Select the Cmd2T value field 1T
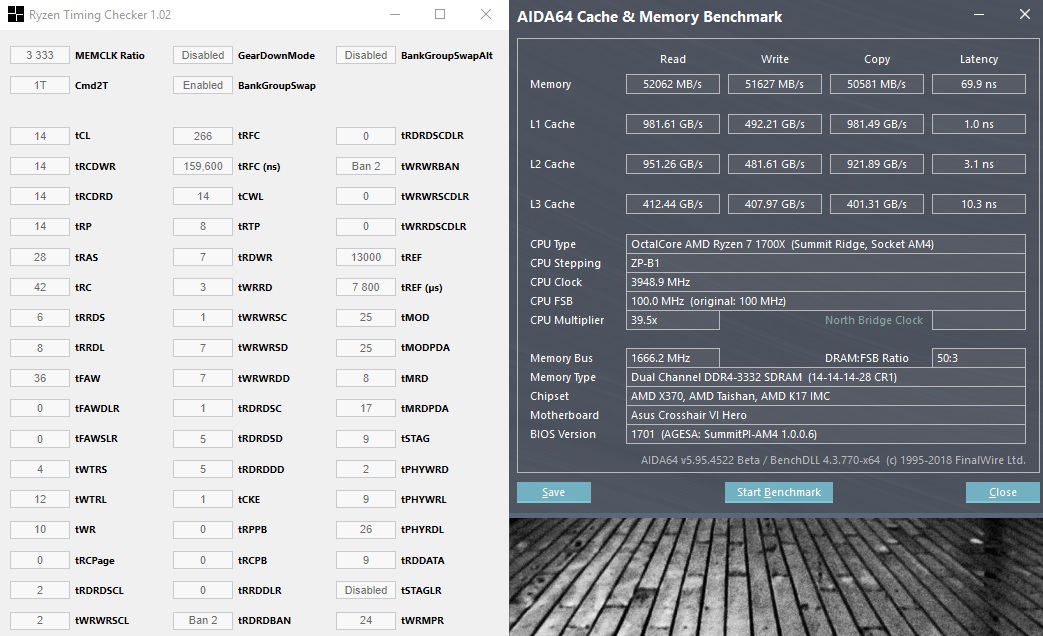 coord(40,85)
